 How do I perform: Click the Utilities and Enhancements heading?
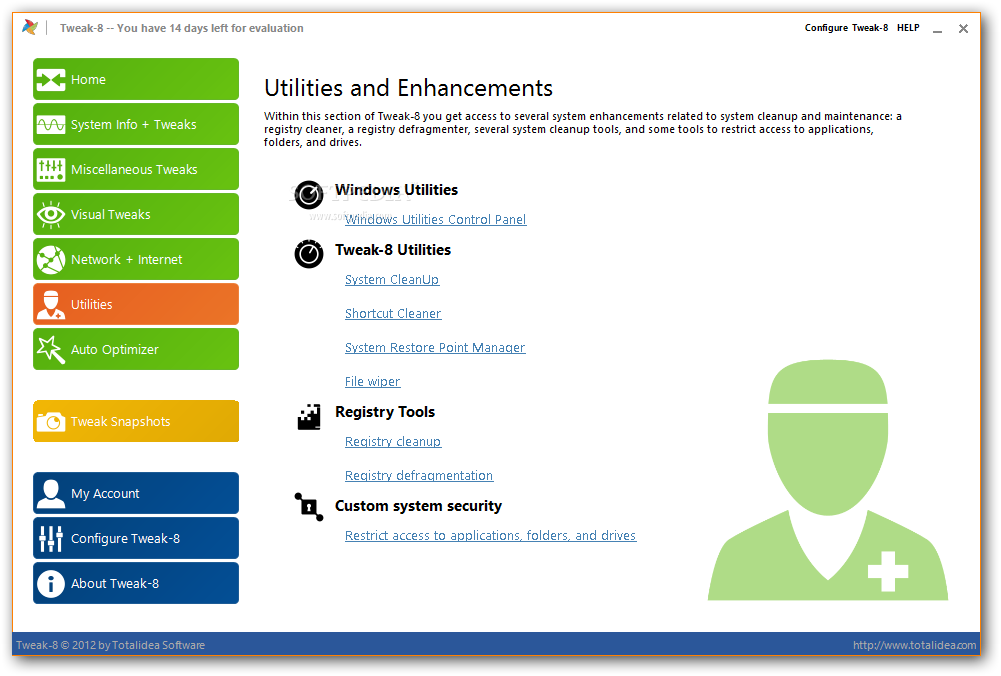tap(409, 88)
